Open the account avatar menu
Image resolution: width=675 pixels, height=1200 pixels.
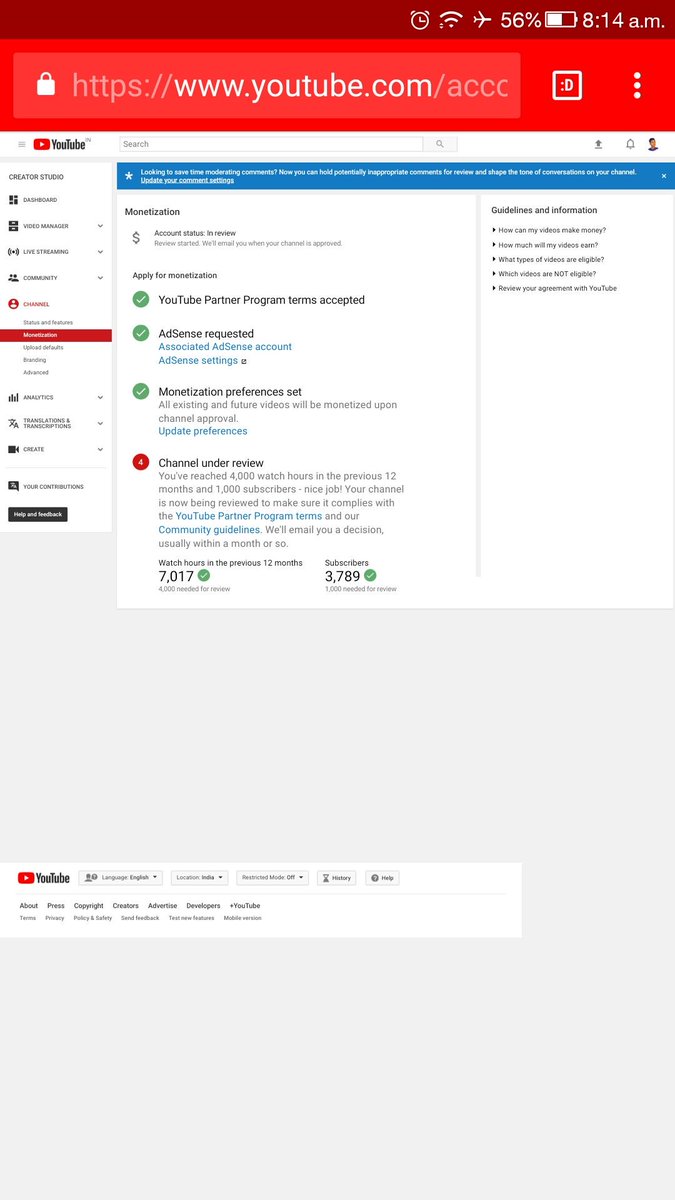[x=653, y=144]
